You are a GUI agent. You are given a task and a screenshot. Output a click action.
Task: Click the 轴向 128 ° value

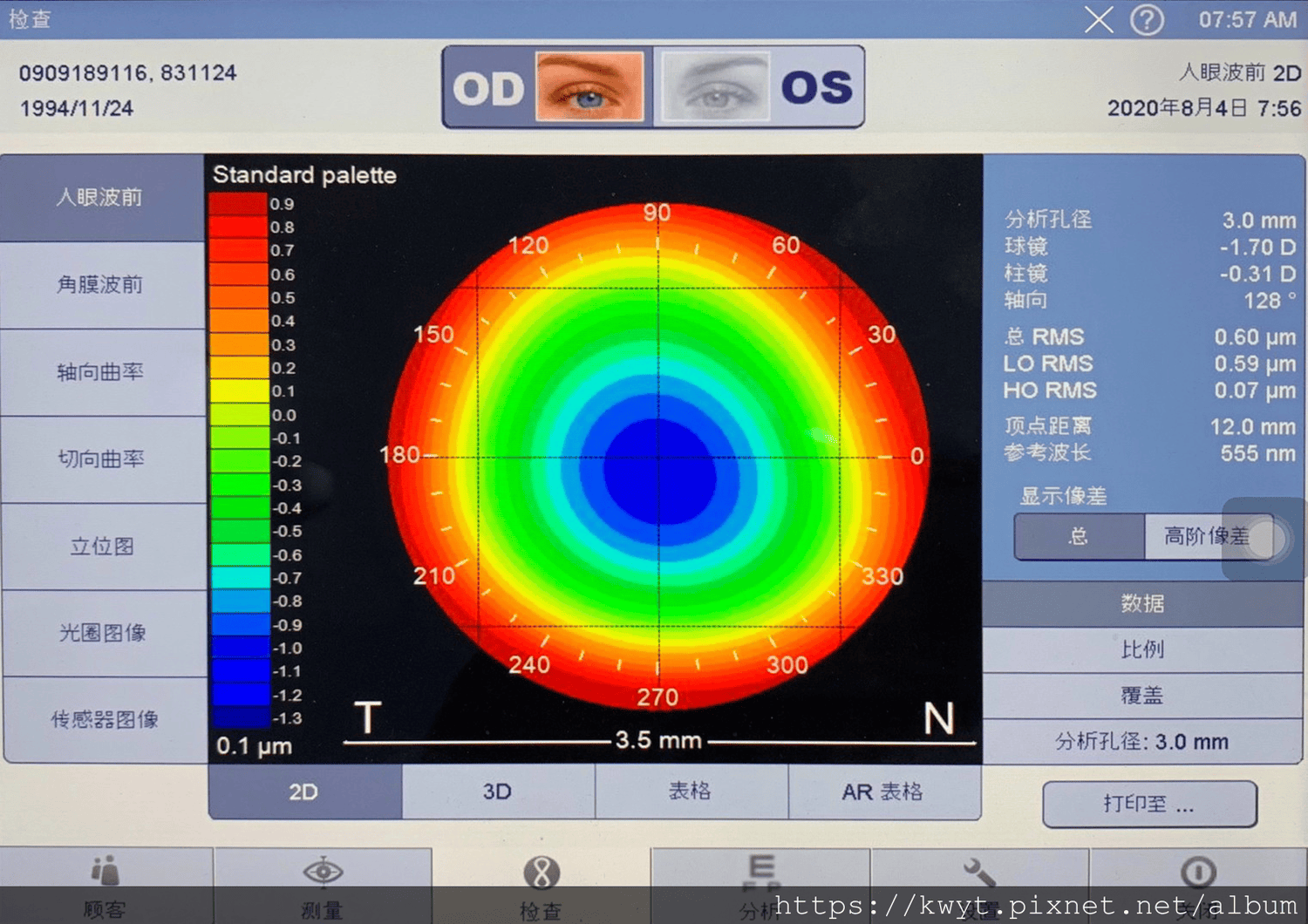1270,301
